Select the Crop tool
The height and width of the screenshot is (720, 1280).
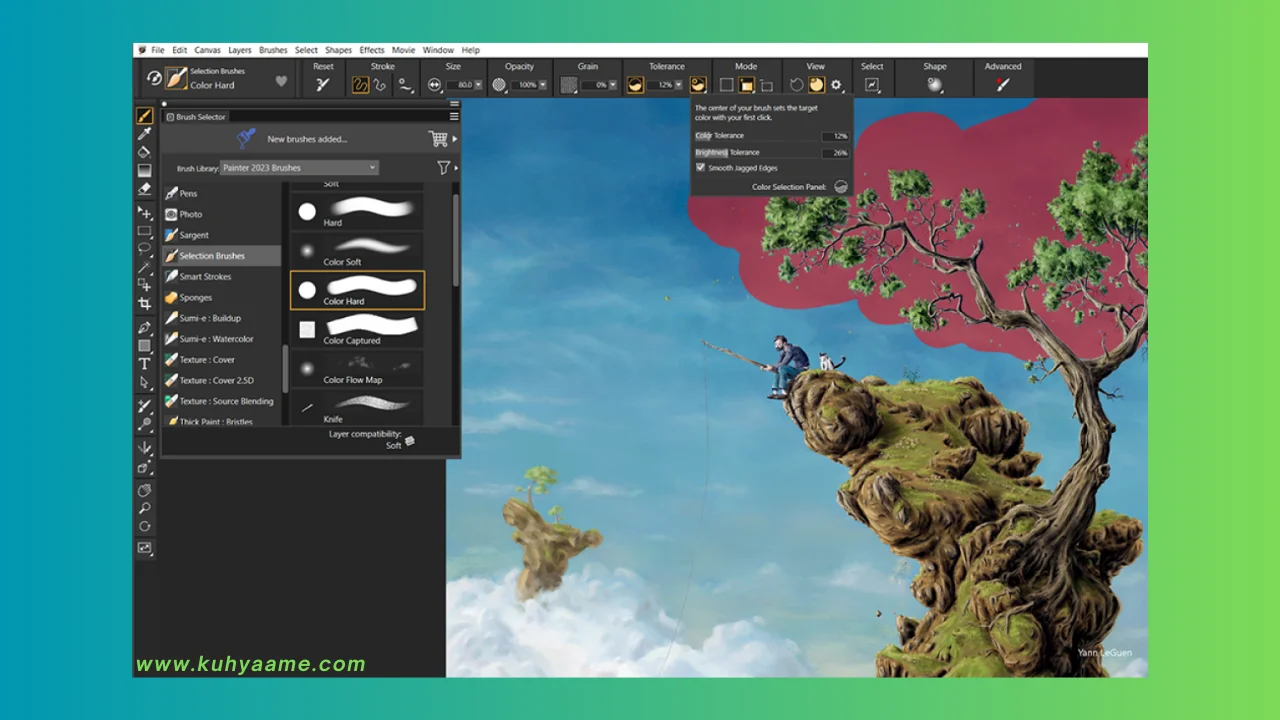tap(144, 302)
